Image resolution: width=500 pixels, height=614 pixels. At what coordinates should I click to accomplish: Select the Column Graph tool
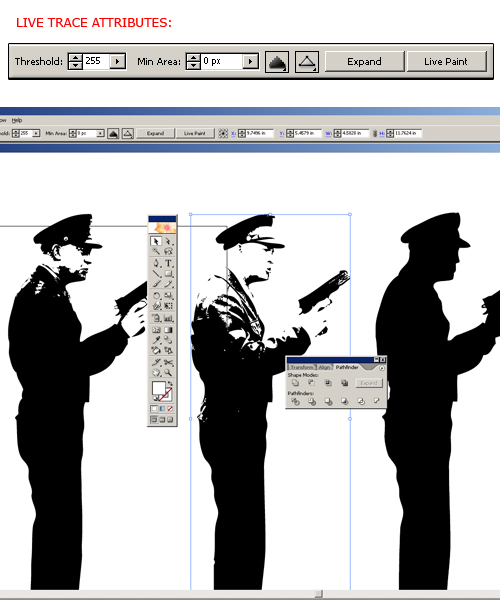[x=168, y=318]
